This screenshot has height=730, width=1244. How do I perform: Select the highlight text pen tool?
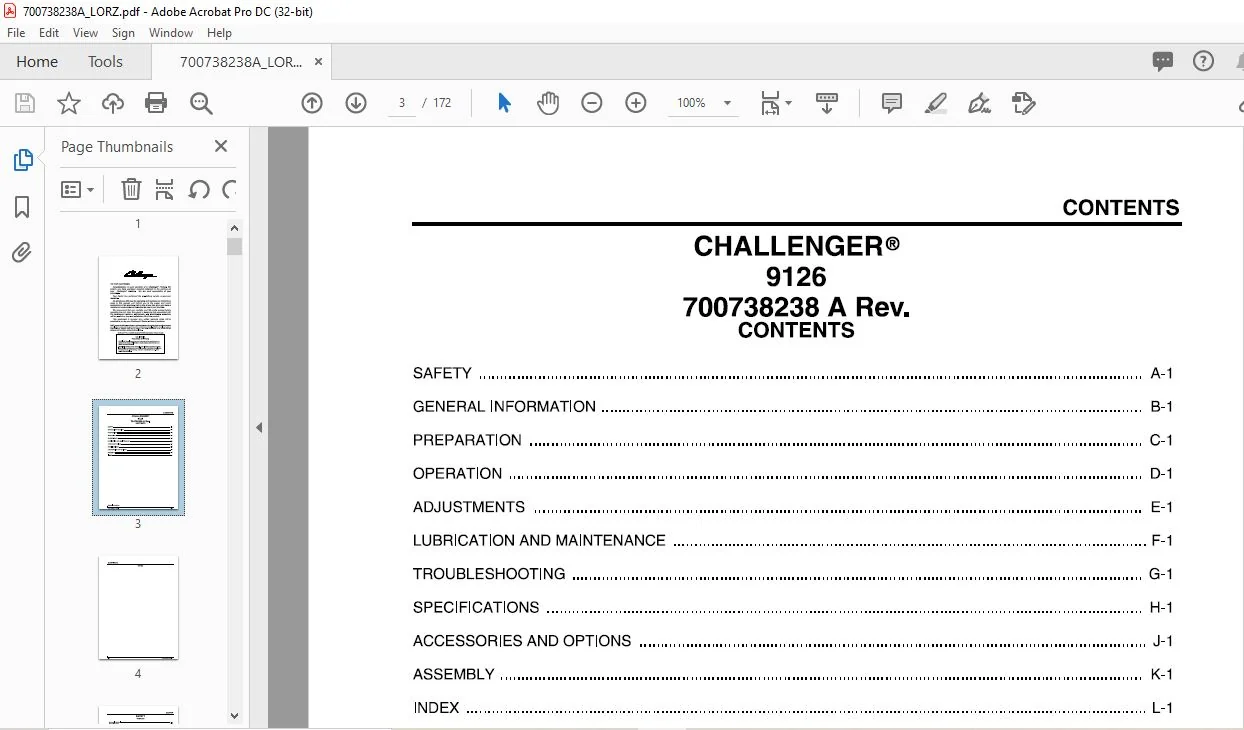click(936, 103)
